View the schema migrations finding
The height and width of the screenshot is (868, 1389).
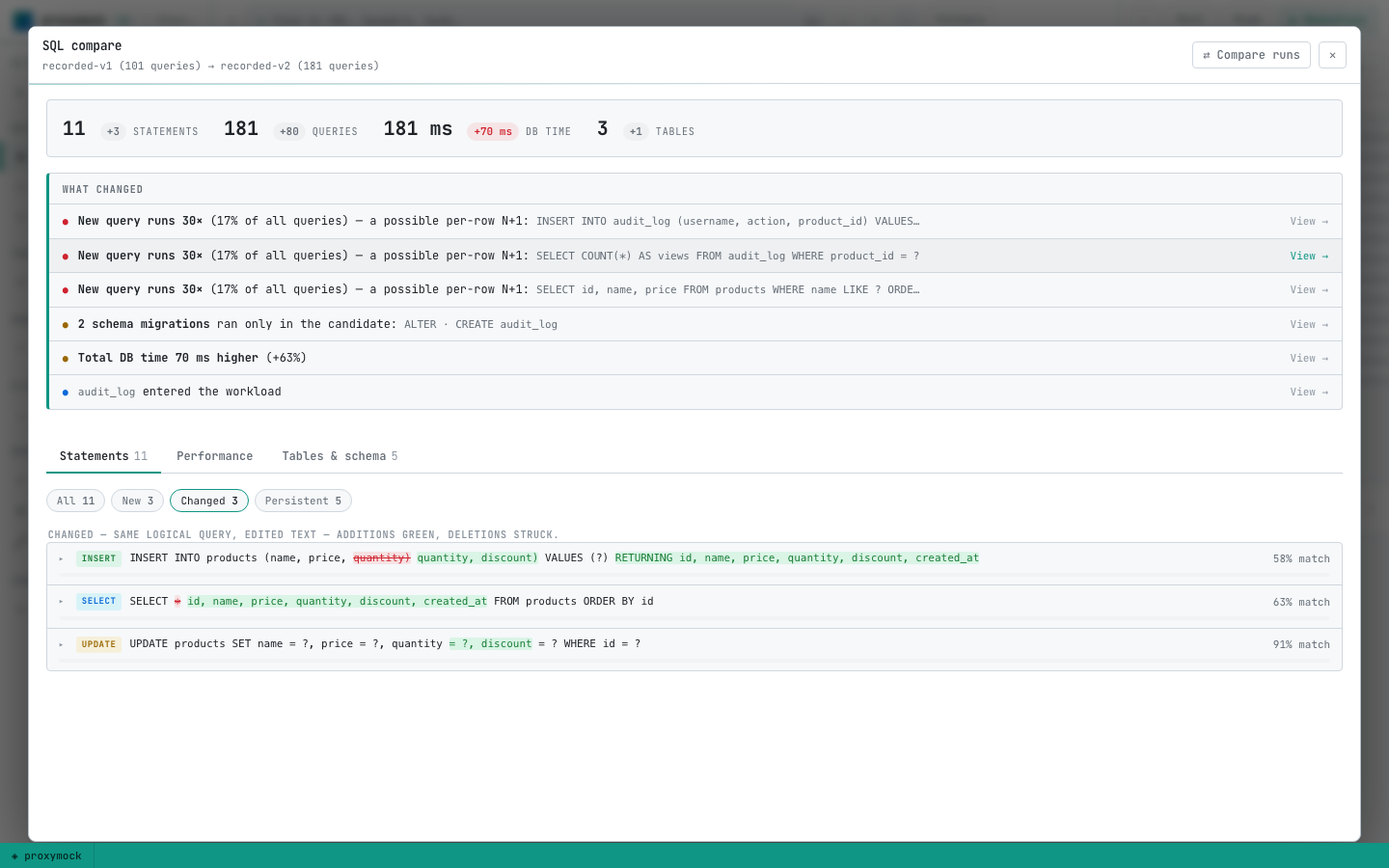point(1309,324)
